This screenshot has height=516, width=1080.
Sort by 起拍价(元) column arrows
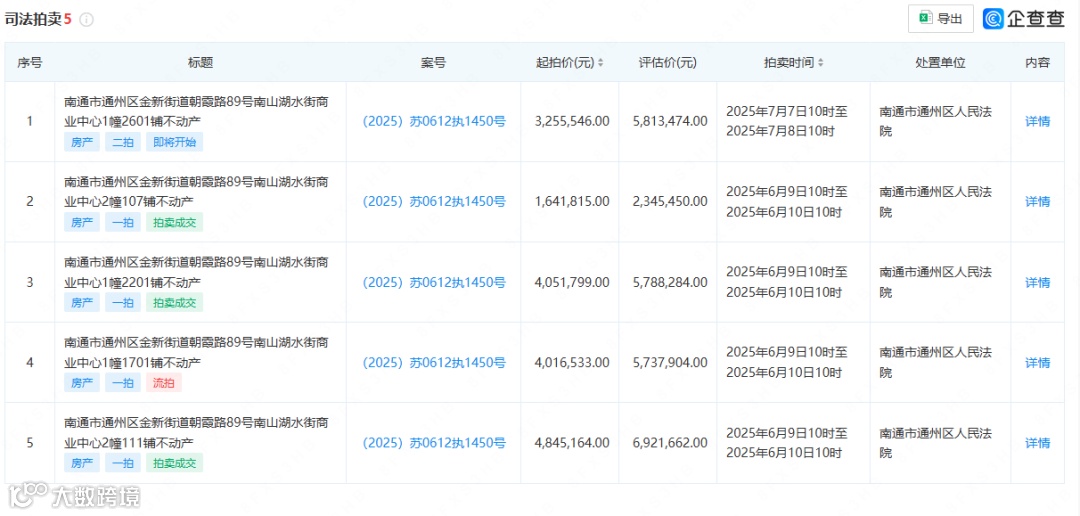[600, 63]
